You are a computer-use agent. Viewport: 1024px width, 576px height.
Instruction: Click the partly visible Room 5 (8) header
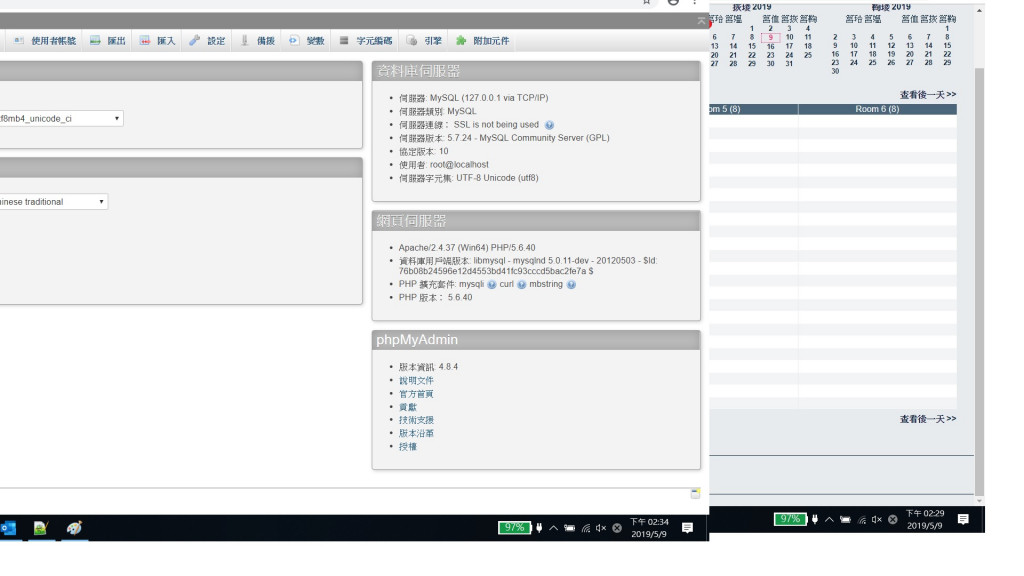pos(754,109)
